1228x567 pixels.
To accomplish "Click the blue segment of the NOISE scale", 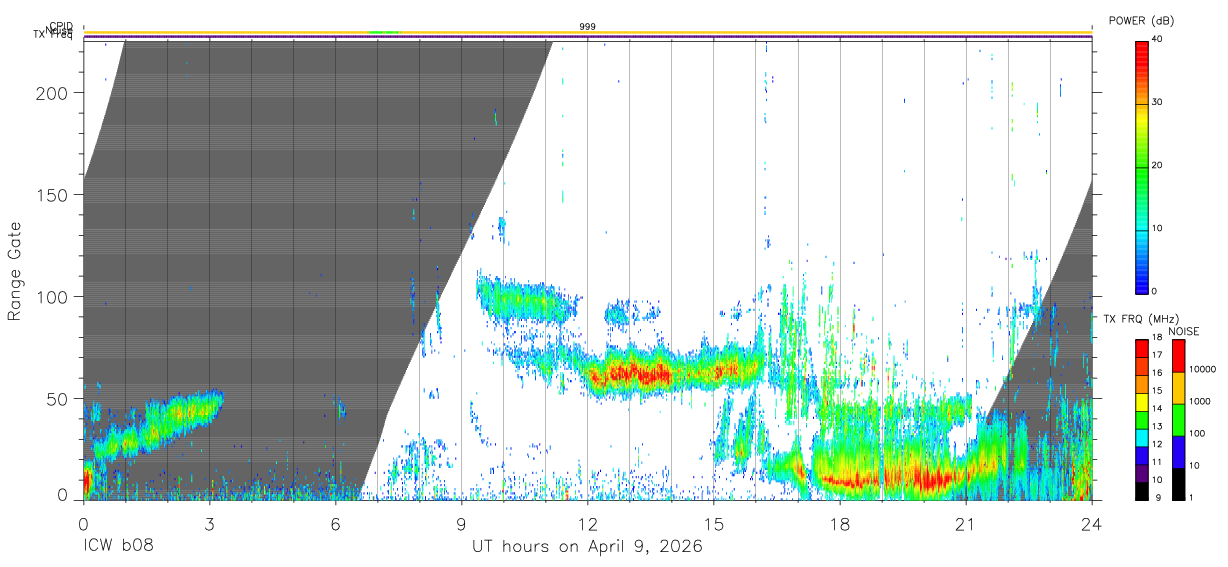I will pyautogui.click(x=1177, y=452).
